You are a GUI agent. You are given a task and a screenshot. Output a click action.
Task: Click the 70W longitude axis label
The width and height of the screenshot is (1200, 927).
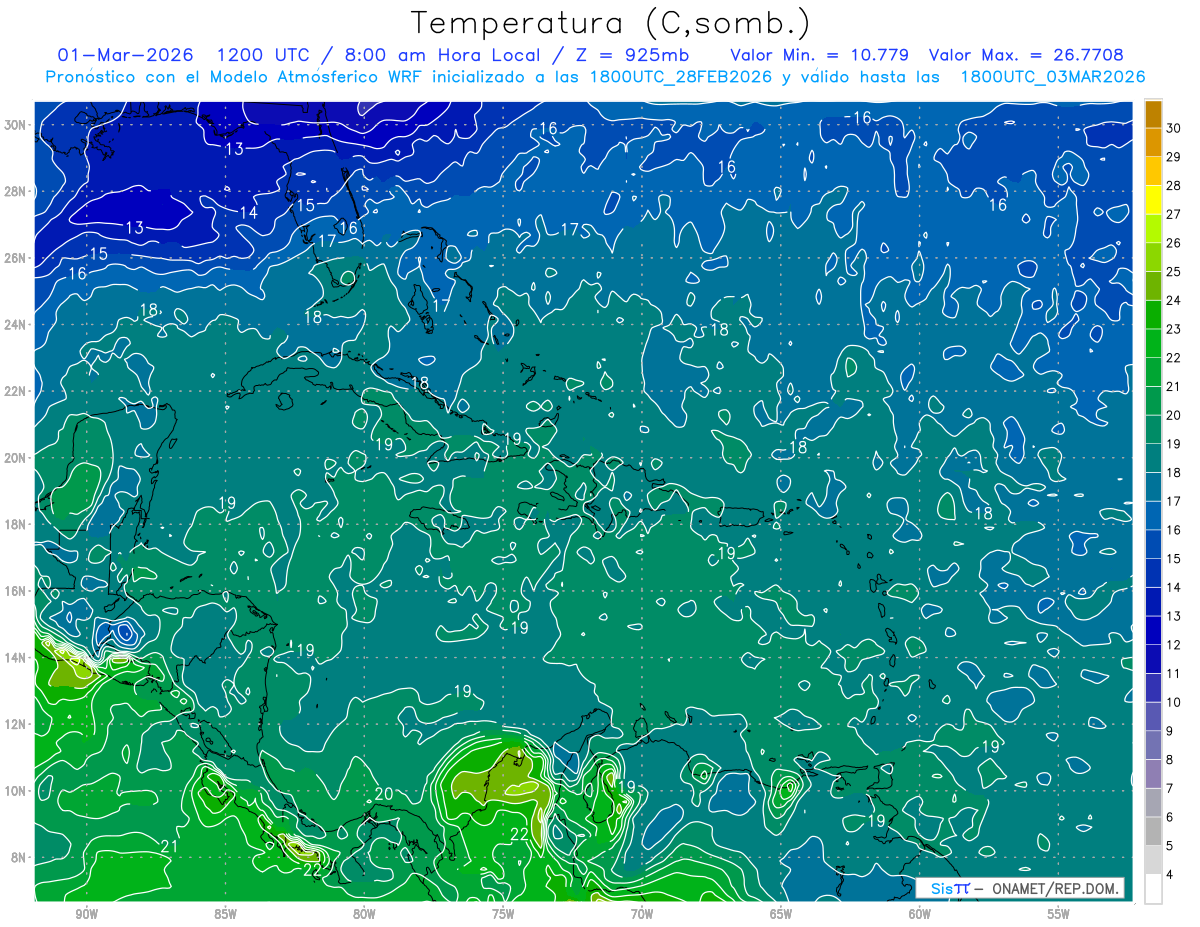642,914
